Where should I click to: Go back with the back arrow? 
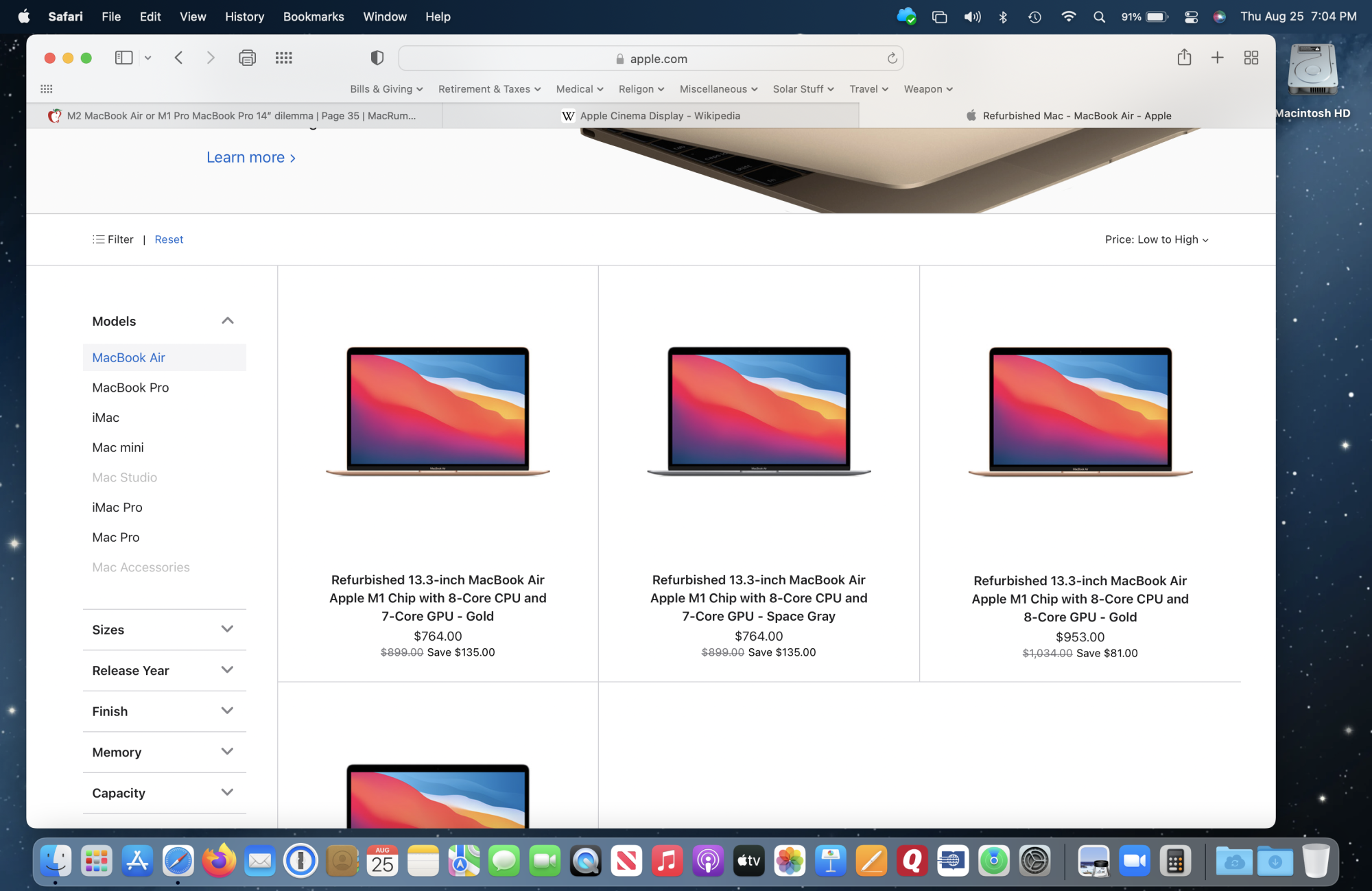coord(179,58)
